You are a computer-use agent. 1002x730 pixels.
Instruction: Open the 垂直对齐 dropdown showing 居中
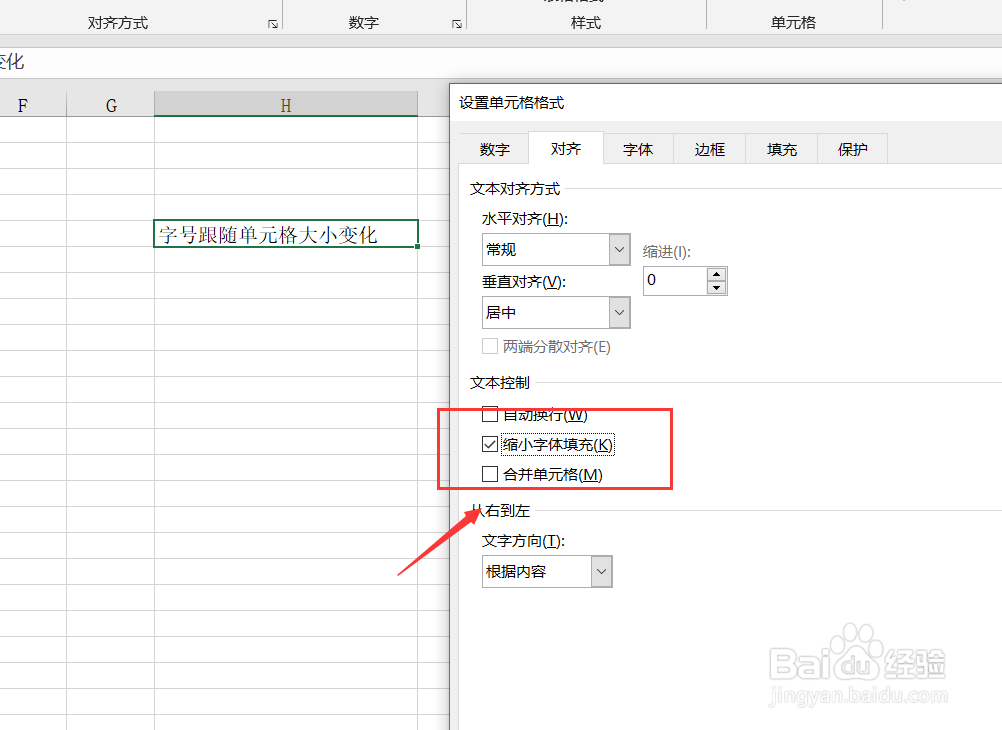click(x=618, y=312)
